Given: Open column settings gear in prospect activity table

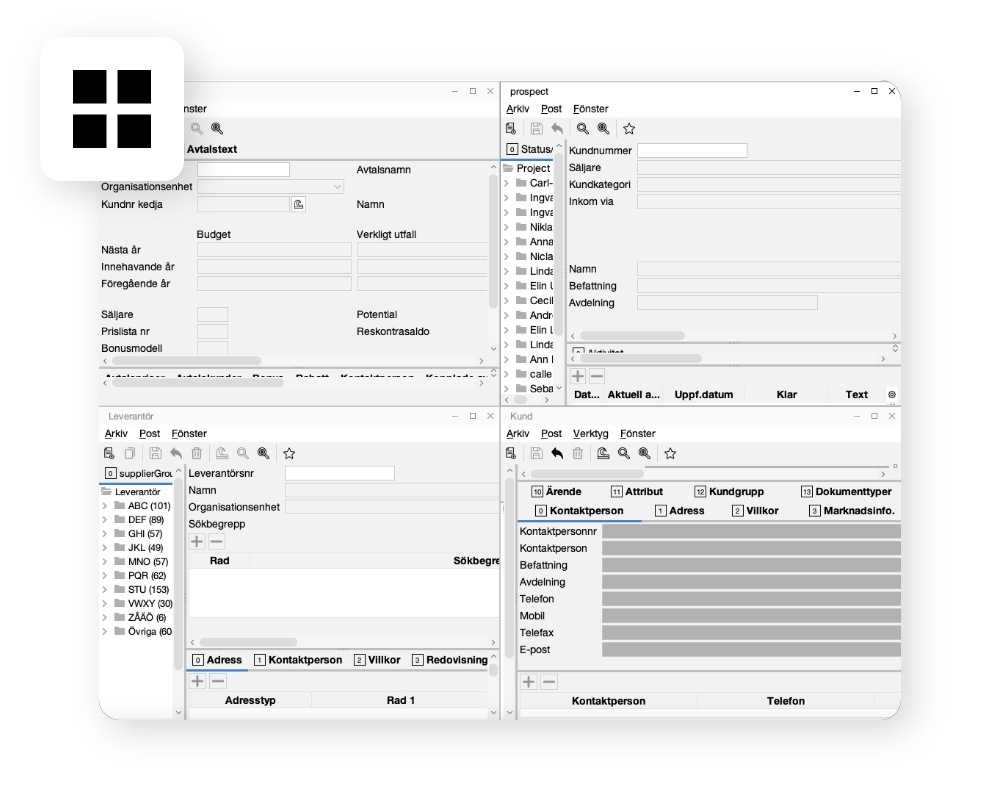Looking at the screenshot, I should [x=892, y=395].
